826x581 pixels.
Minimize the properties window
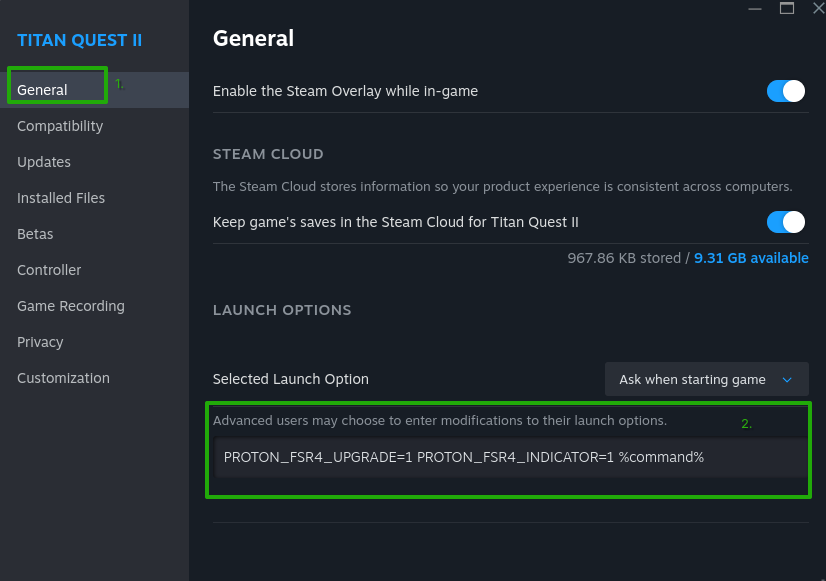tap(753, 8)
